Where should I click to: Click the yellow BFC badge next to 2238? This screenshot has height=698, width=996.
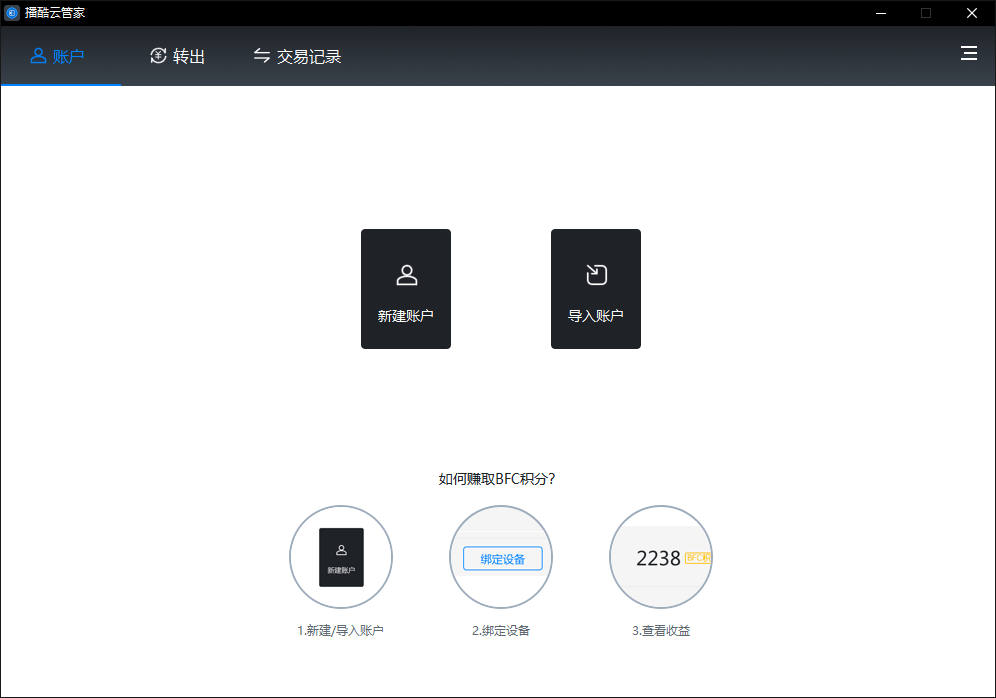pyautogui.click(x=698, y=558)
